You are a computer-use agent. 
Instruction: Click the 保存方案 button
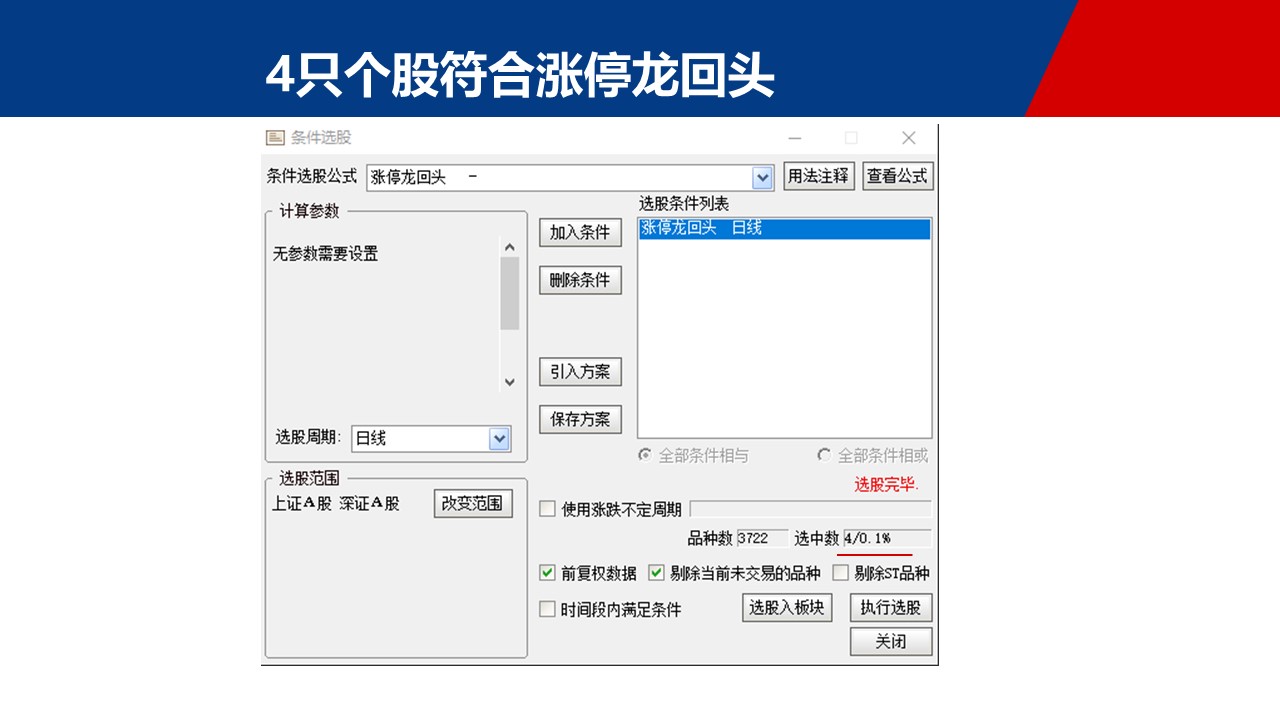click(x=580, y=419)
